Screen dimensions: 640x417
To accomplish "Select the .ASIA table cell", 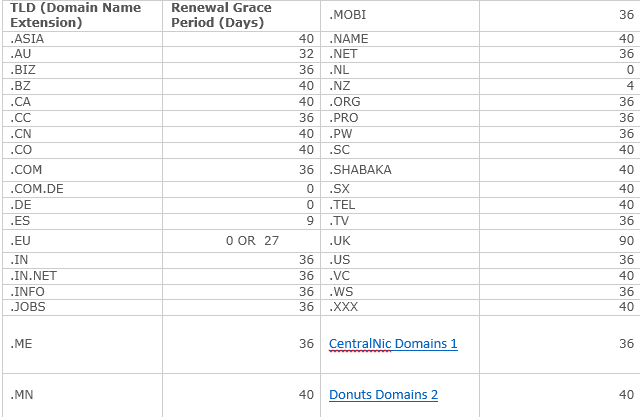I will (82, 39).
